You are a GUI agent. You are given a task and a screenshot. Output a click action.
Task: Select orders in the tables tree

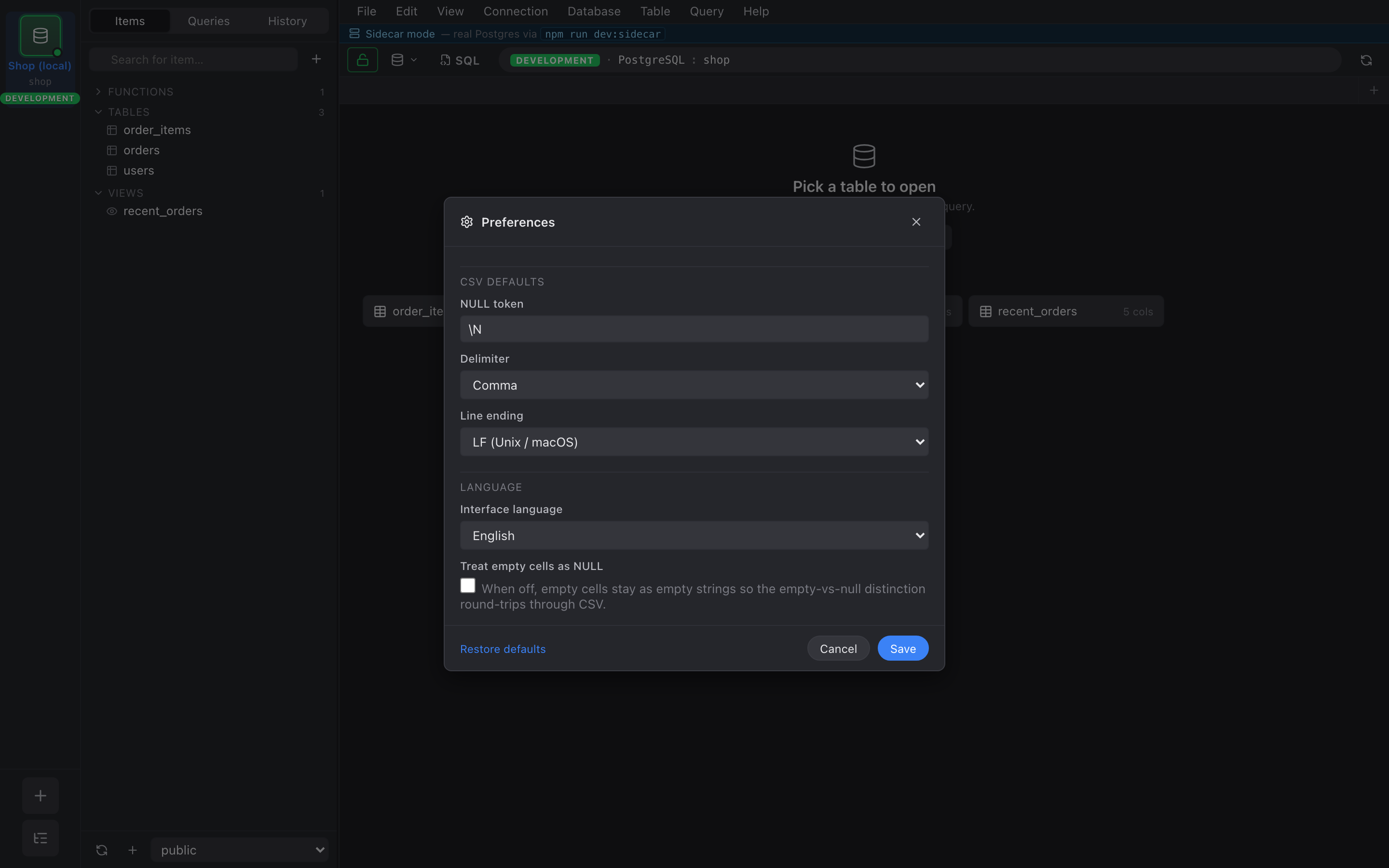tap(141, 150)
